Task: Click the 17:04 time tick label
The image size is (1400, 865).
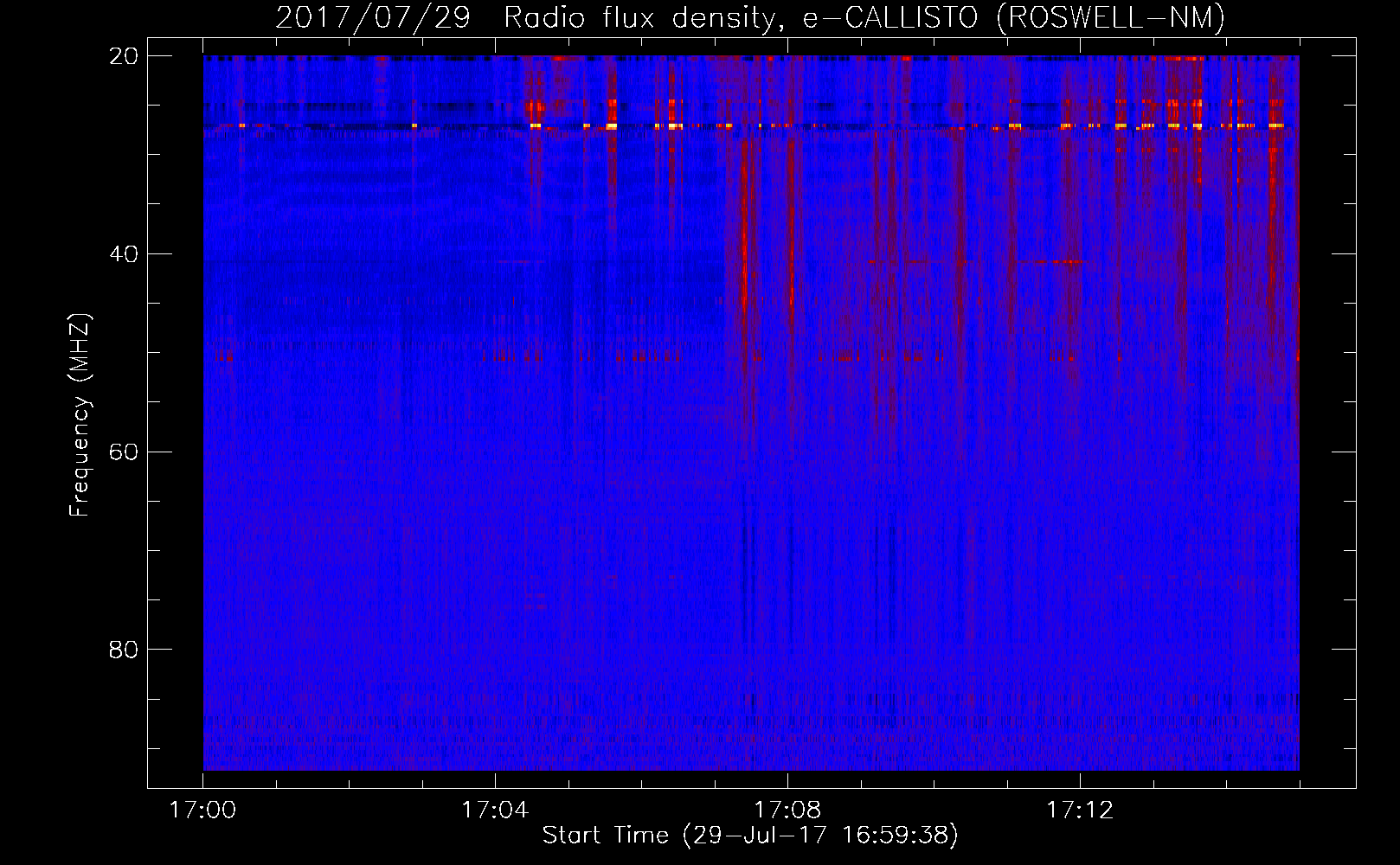Action: pos(495,810)
